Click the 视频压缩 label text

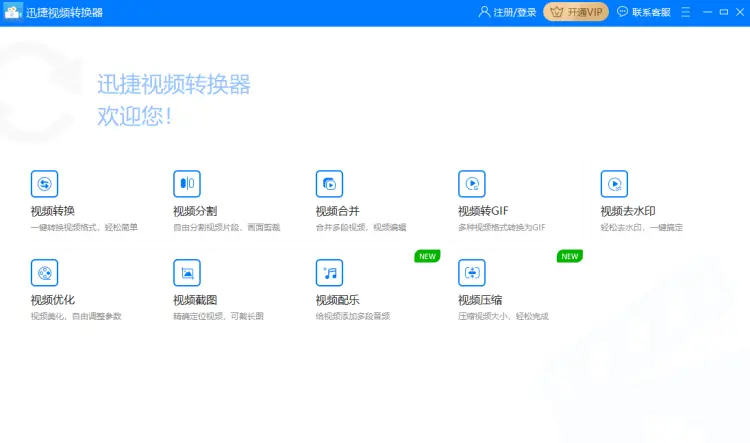480,300
